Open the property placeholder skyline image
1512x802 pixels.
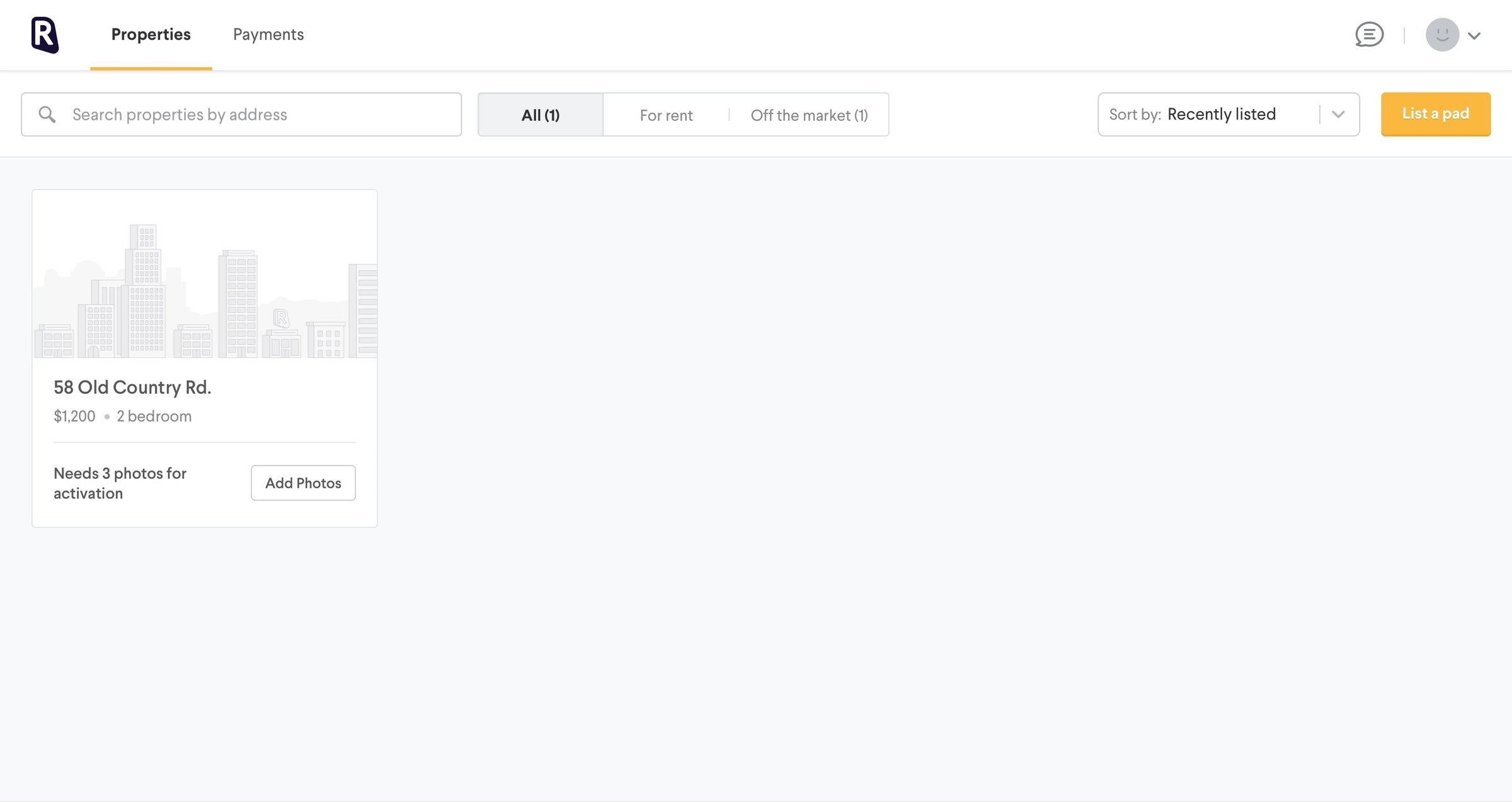pos(205,274)
